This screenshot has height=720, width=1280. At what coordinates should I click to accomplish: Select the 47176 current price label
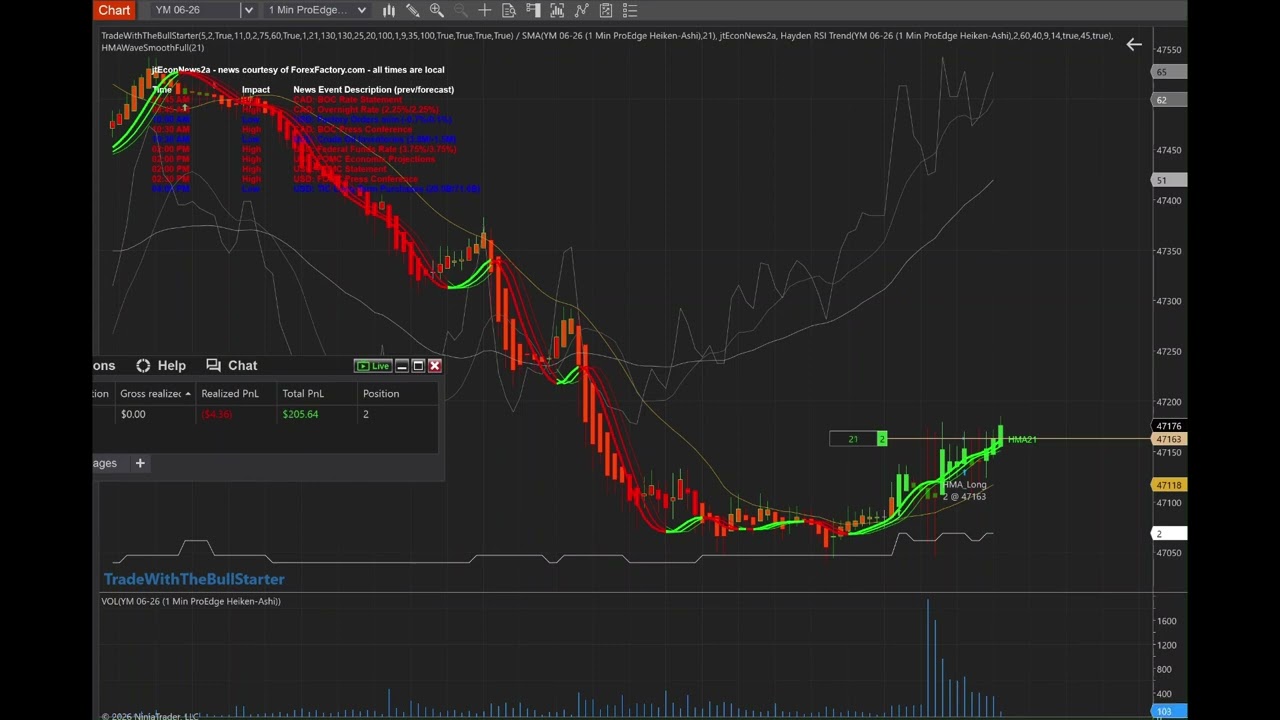tap(1168, 427)
